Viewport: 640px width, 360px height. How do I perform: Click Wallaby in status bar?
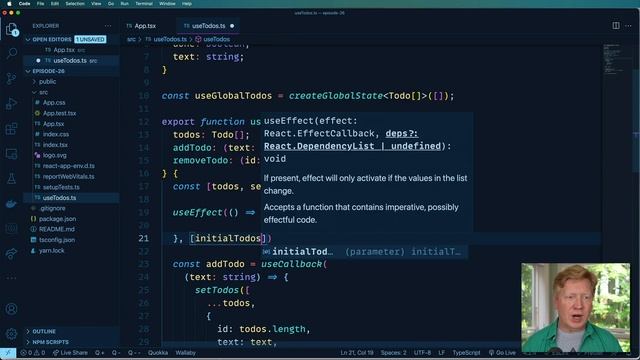click(186, 353)
